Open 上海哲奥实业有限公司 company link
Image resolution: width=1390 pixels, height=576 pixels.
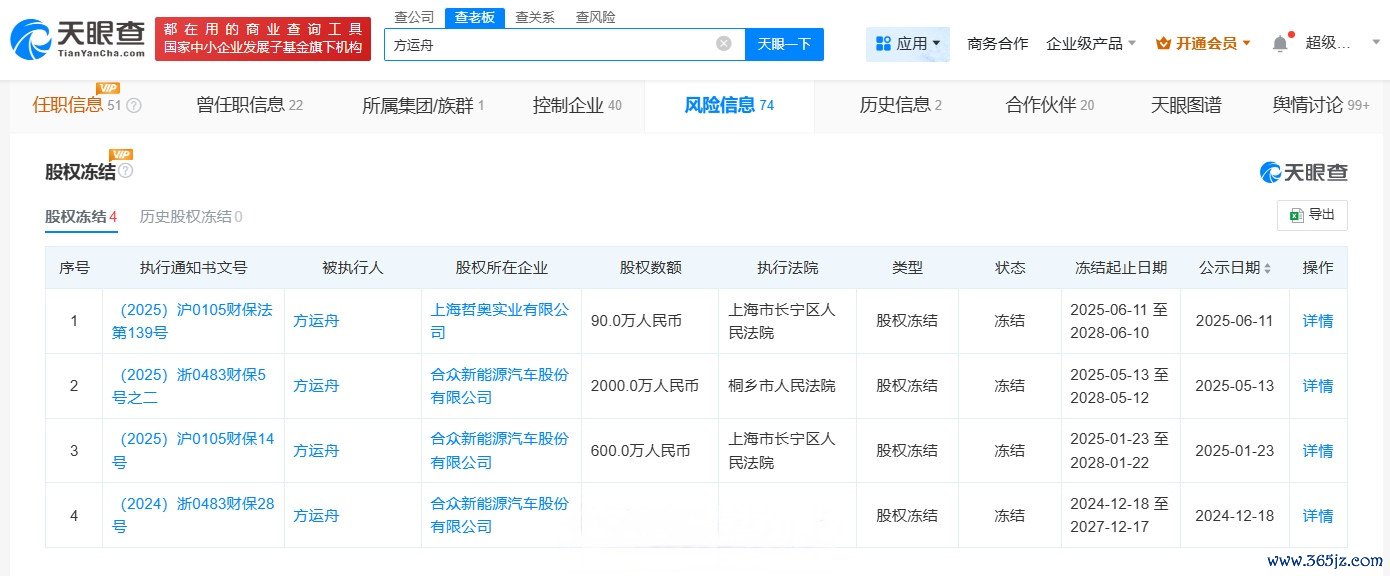pyautogui.click(x=500, y=321)
